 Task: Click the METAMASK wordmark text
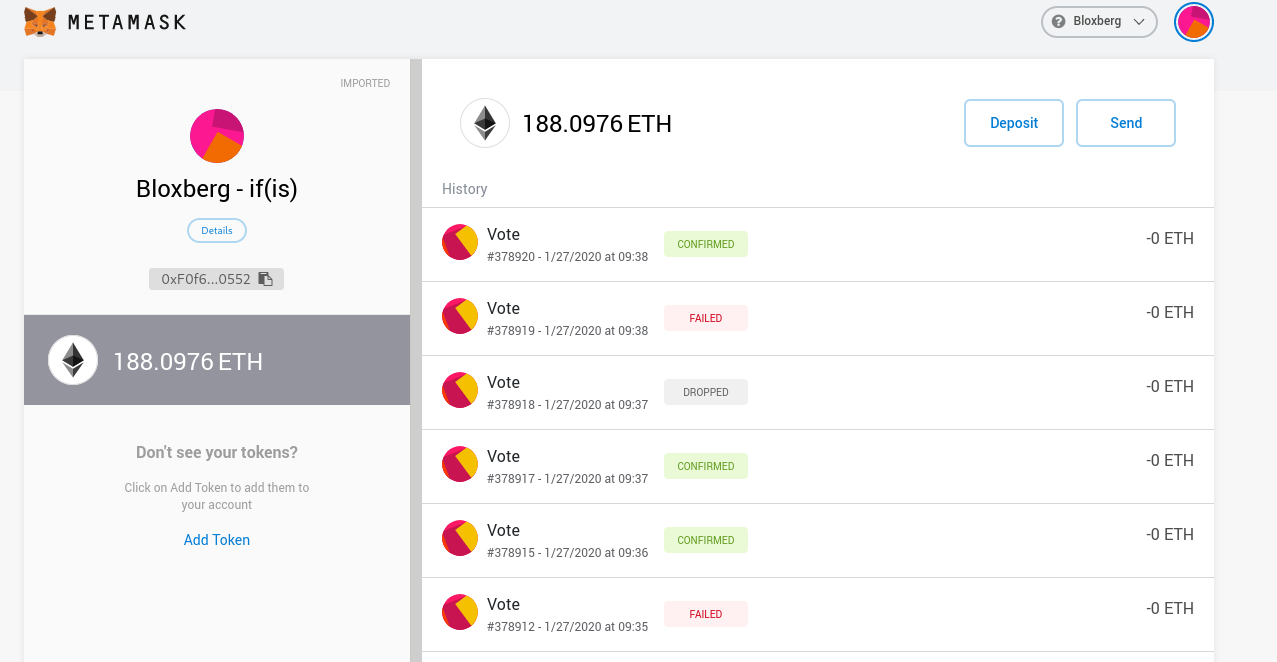point(127,22)
